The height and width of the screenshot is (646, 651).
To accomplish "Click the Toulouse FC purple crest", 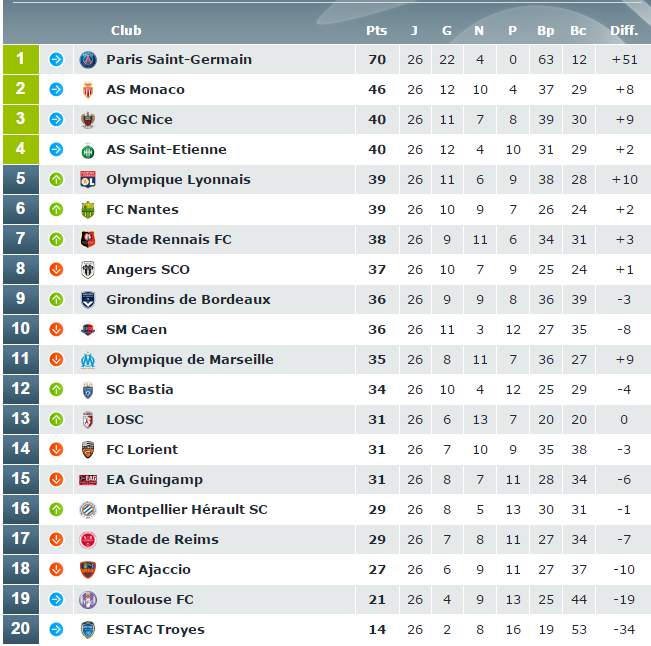I will [x=88, y=600].
